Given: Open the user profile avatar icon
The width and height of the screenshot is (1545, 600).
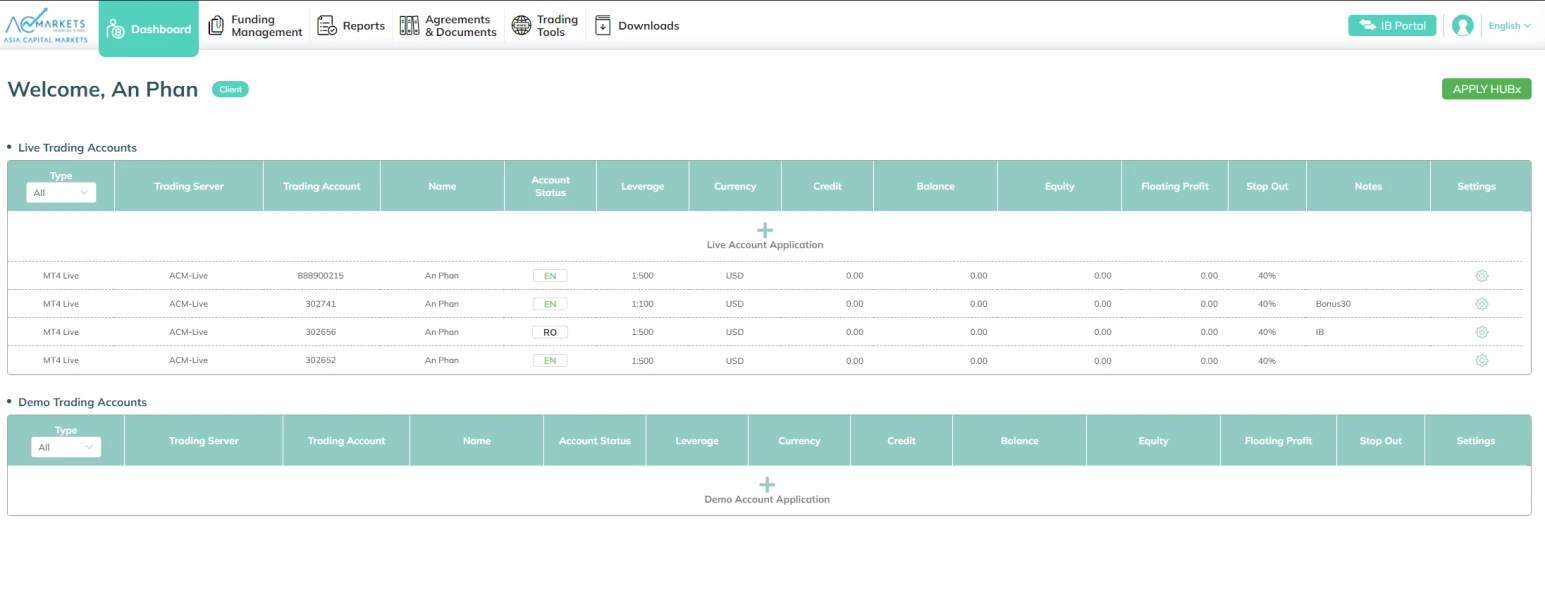Looking at the screenshot, I should (x=1462, y=26).
